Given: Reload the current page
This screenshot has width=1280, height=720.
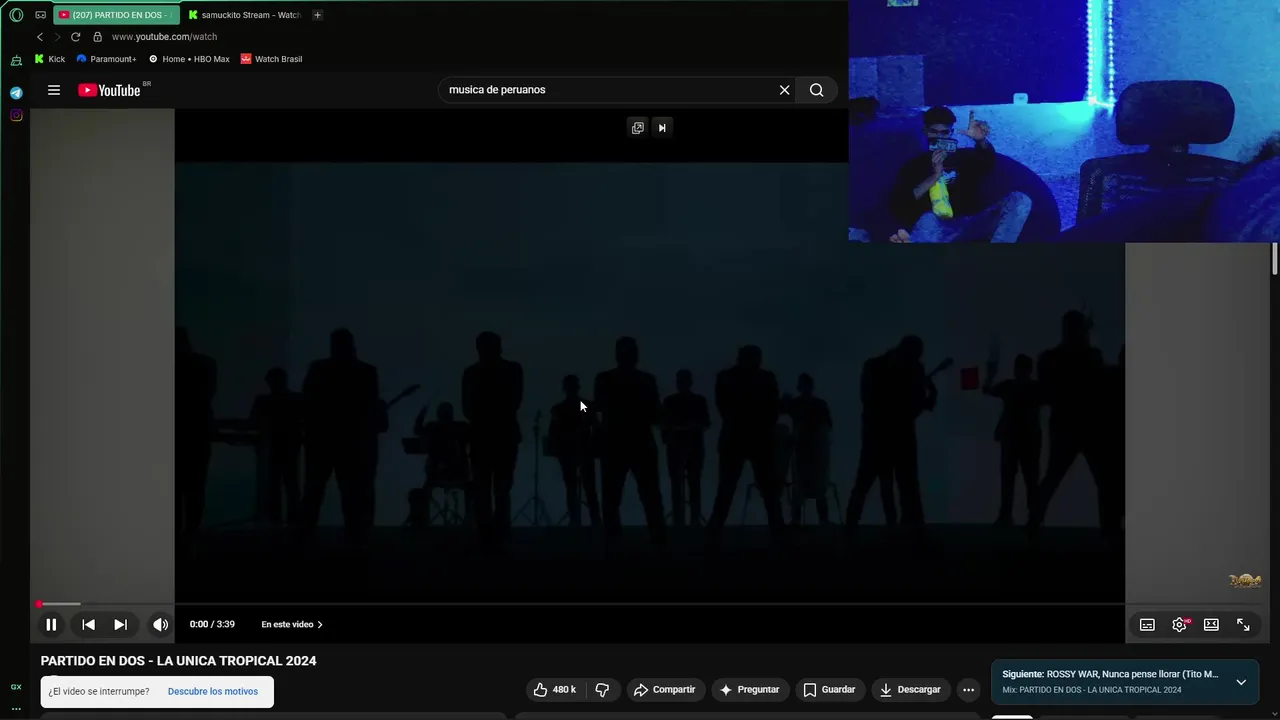Looking at the screenshot, I should [75, 37].
